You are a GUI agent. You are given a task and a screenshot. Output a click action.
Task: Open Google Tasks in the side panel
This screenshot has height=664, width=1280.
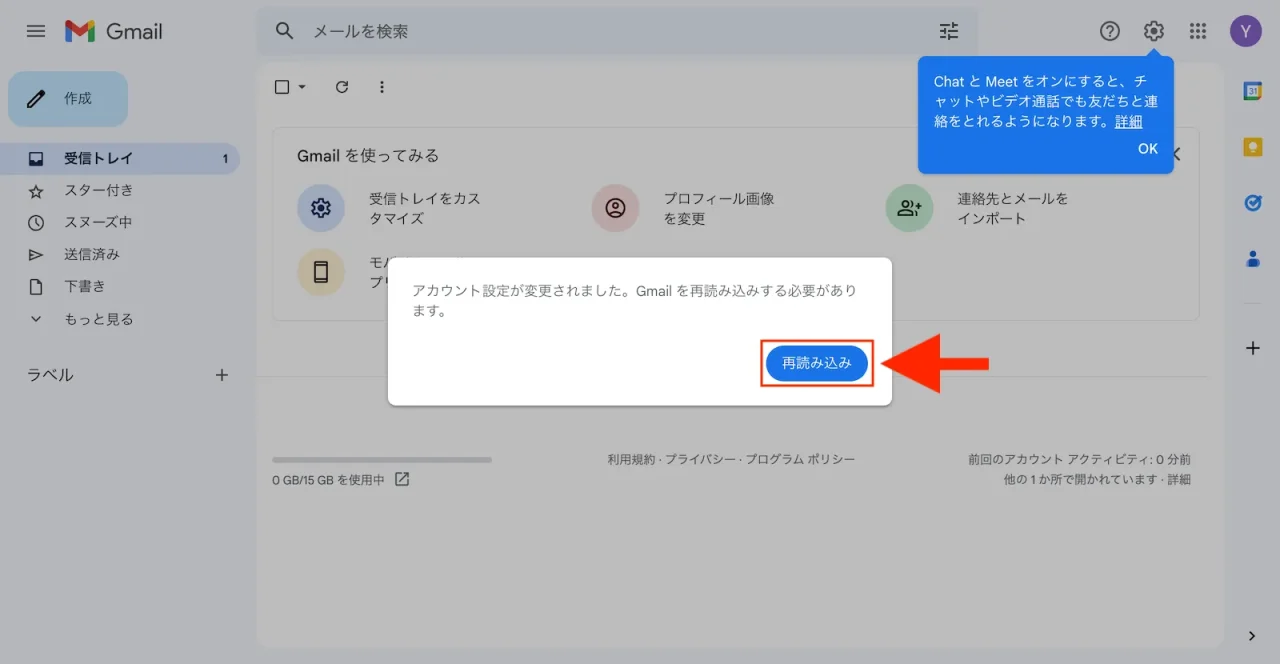click(1252, 202)
